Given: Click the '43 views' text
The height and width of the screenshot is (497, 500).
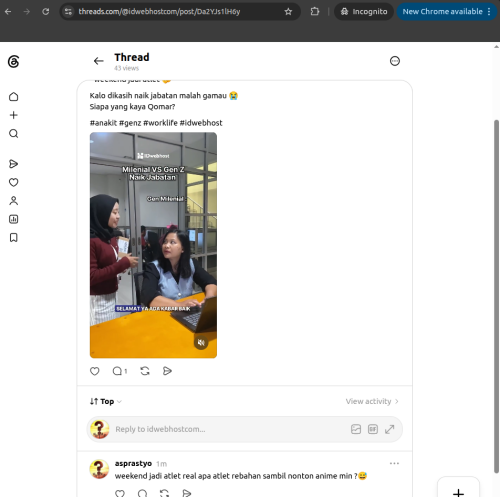Looking at the screenshot, I should pos(126,68).
